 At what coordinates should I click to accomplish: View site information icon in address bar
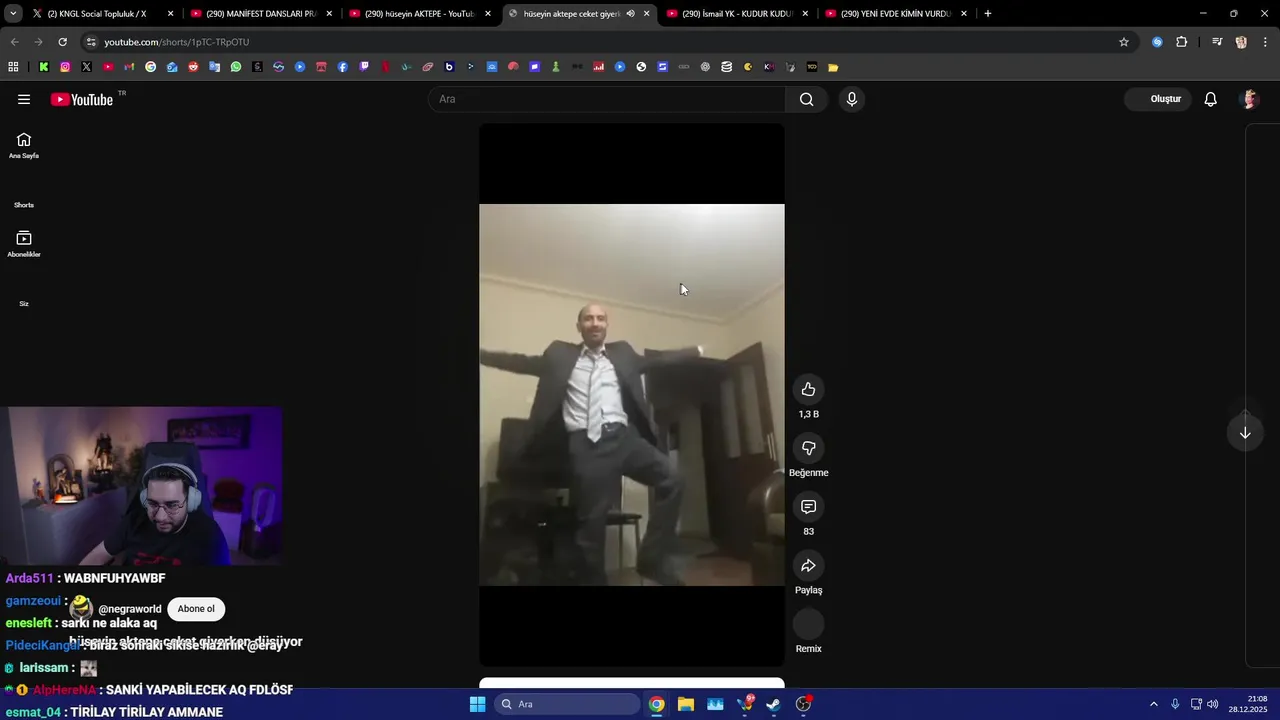[x=91, y=42]
